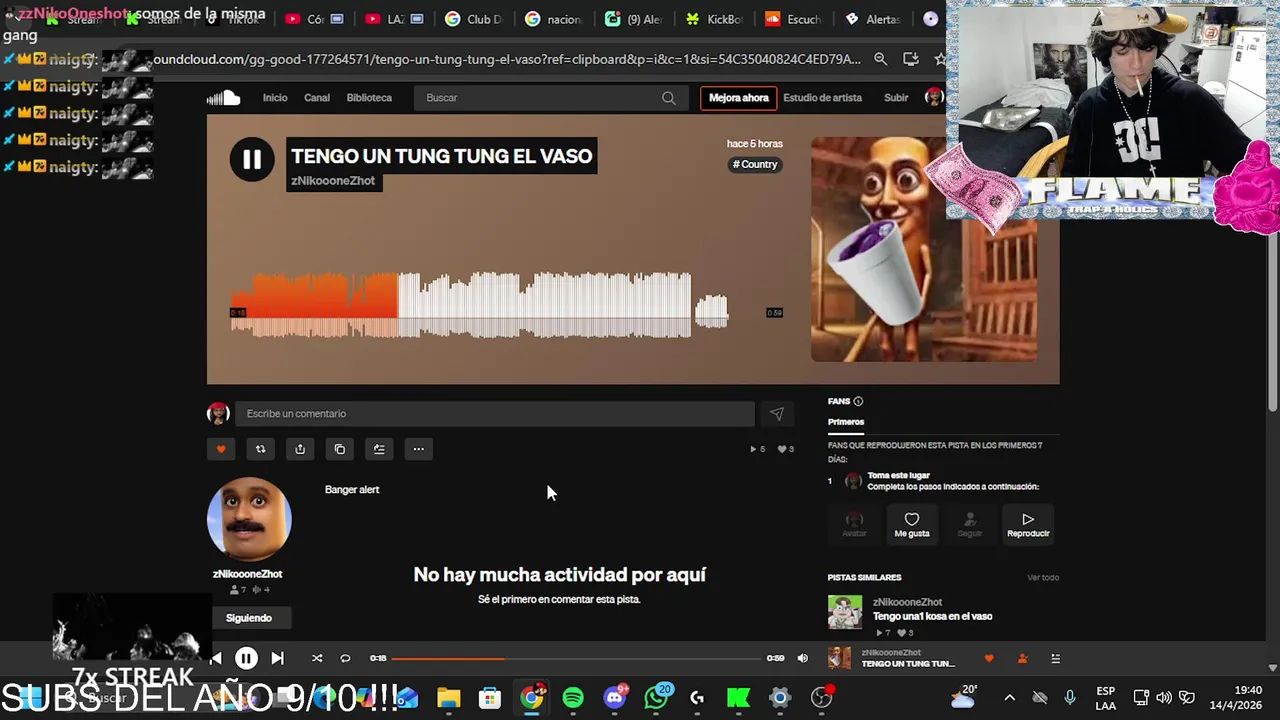
Task: Add track to next up queue icon
Action: (379, 449)
